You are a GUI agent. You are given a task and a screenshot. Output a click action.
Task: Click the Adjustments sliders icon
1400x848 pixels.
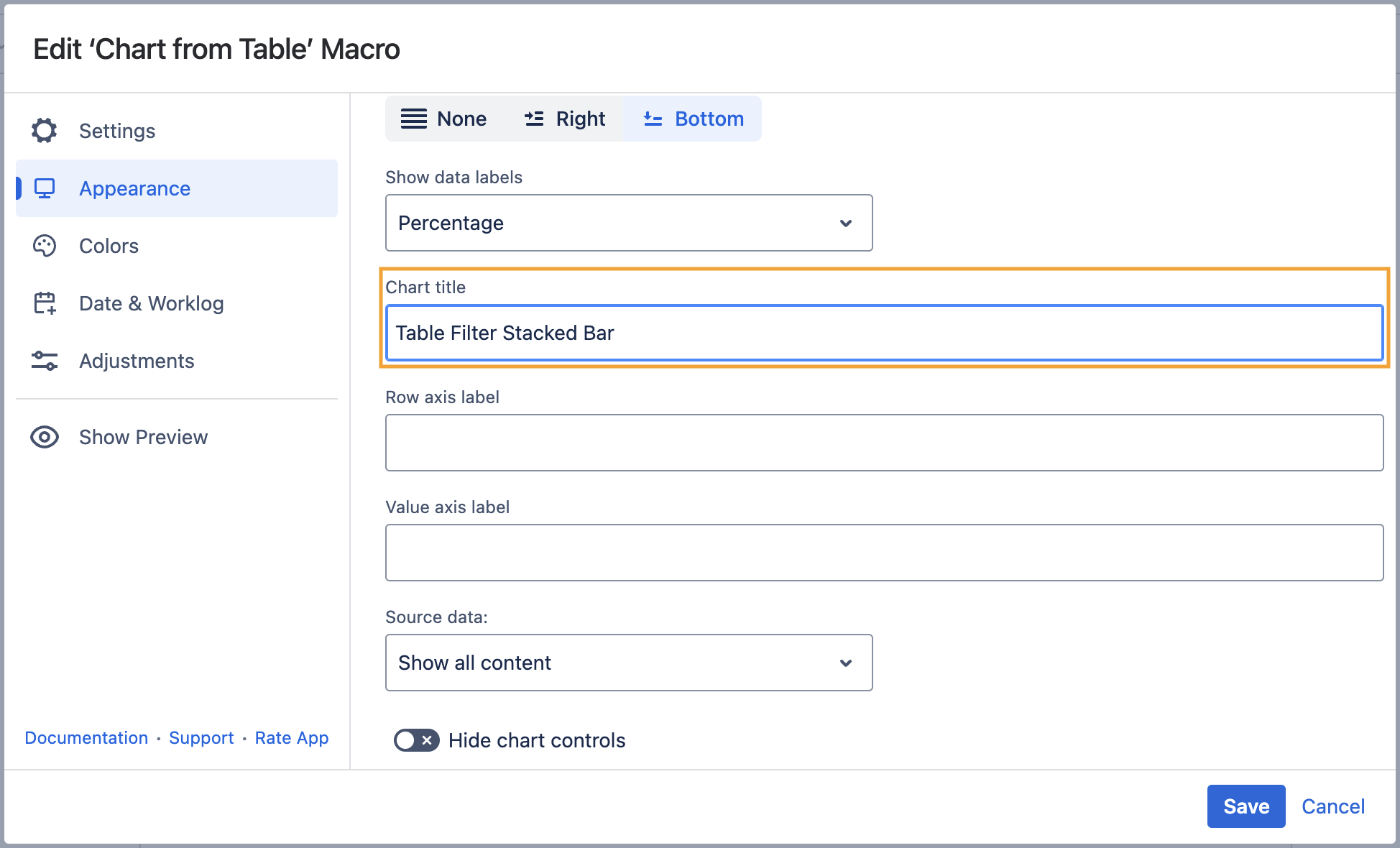pyautogui.click(x=45, y=361)
